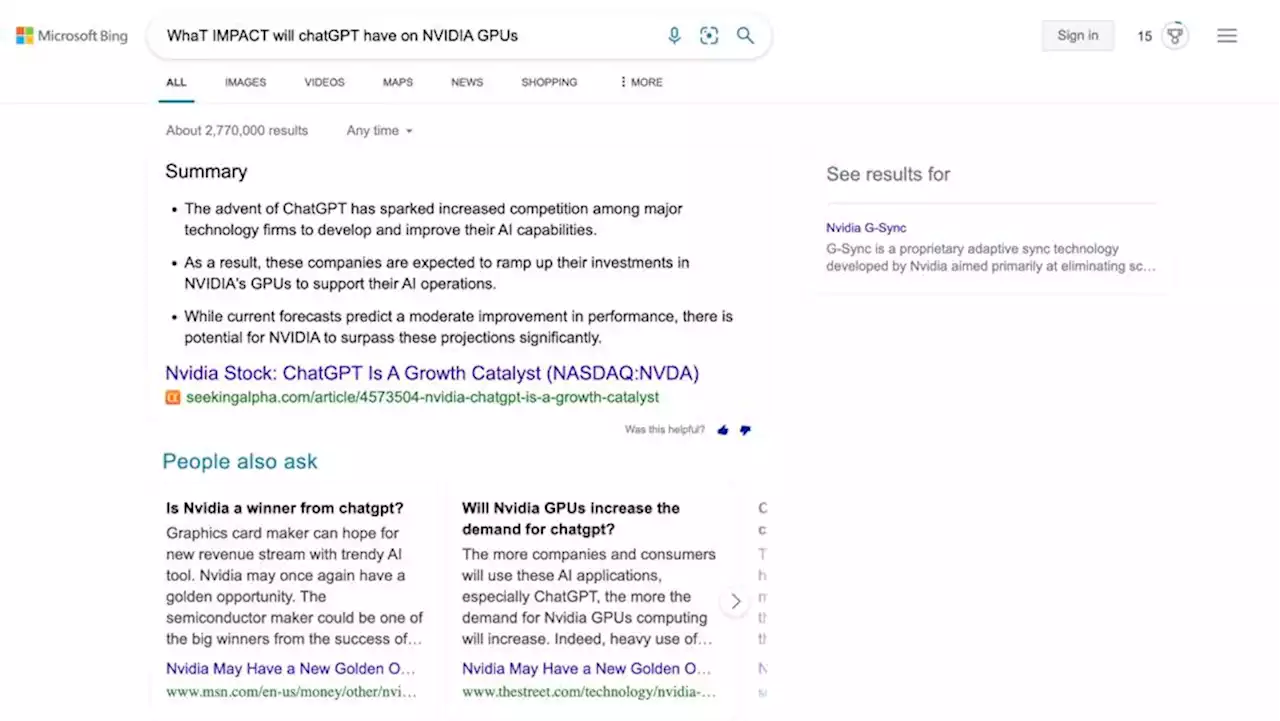Switch to the IMAGES tab
The height and width of the screenshot is (721, 1280).
click(245, 82)
